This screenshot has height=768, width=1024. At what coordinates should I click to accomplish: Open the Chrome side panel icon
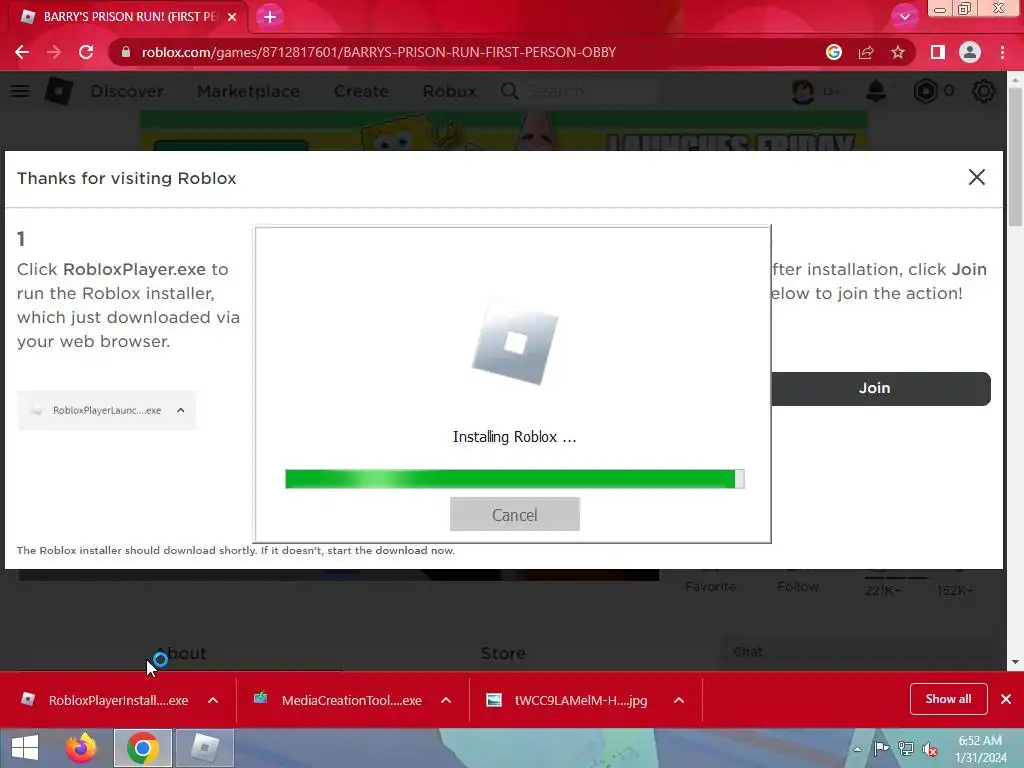click(938, 52)
